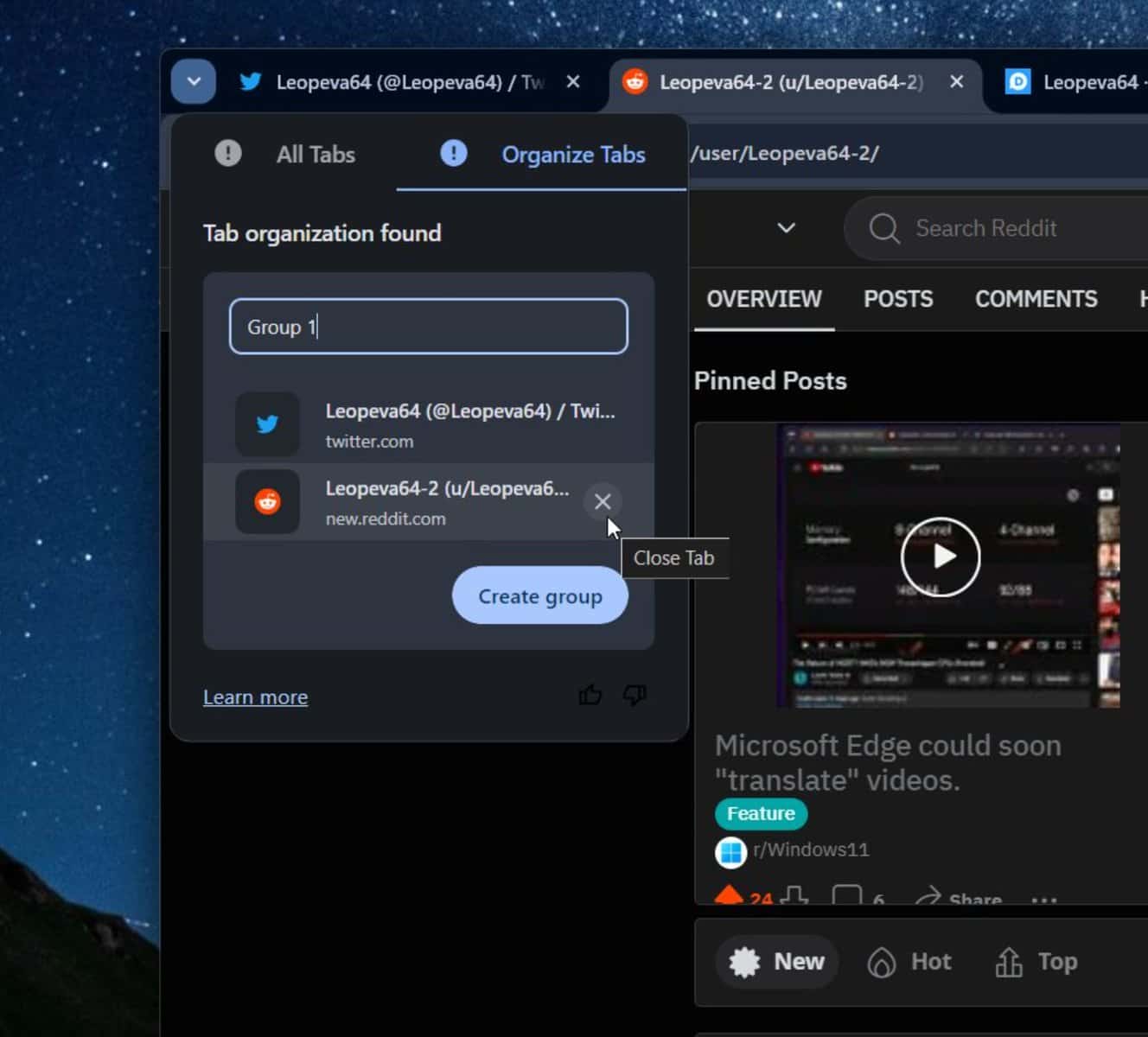
Task: Give thumbs up feedback on tab organization
Action: pyautogui.click(x=590, y=695)
